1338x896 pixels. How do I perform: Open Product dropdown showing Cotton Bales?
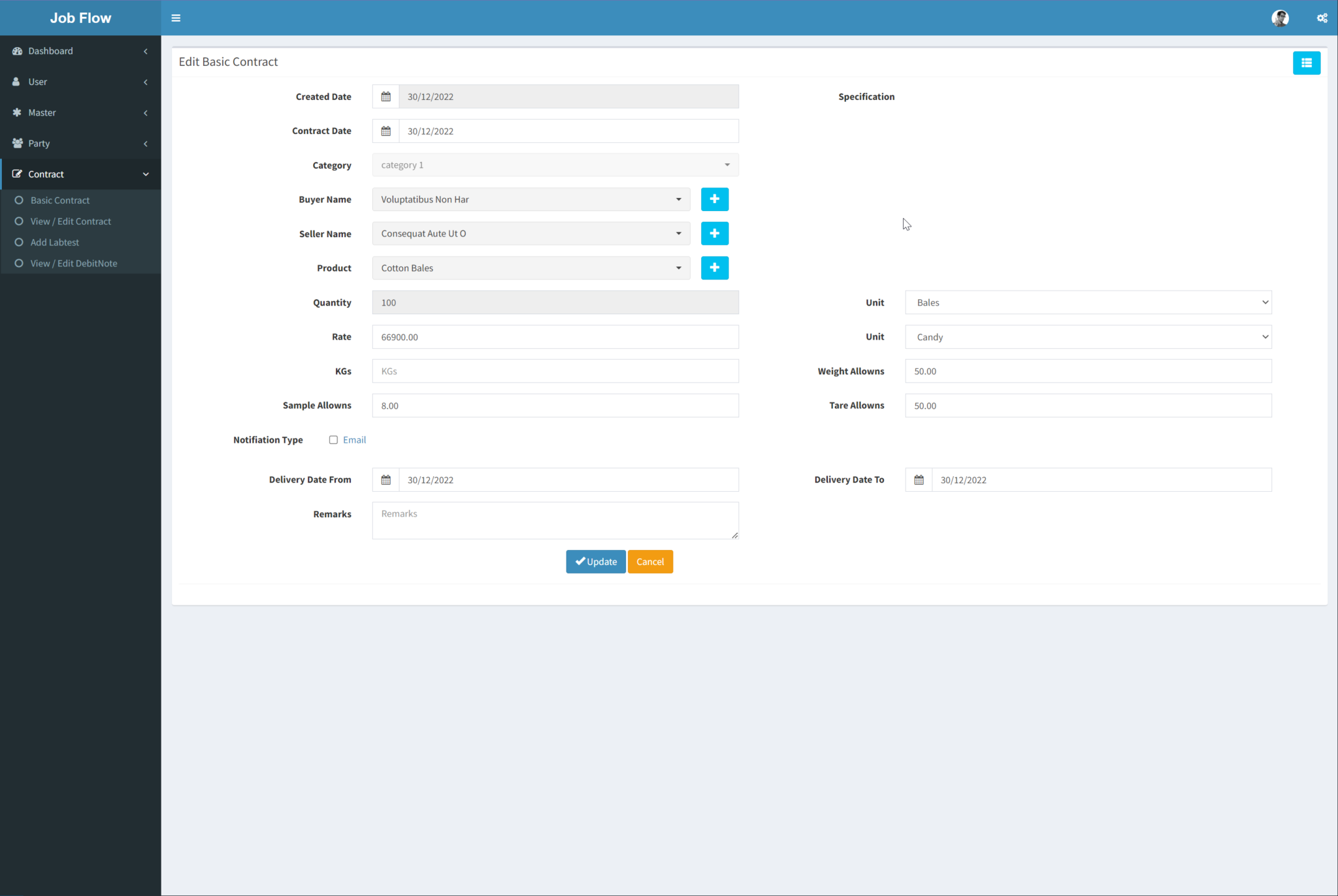[x=530, y=268]
